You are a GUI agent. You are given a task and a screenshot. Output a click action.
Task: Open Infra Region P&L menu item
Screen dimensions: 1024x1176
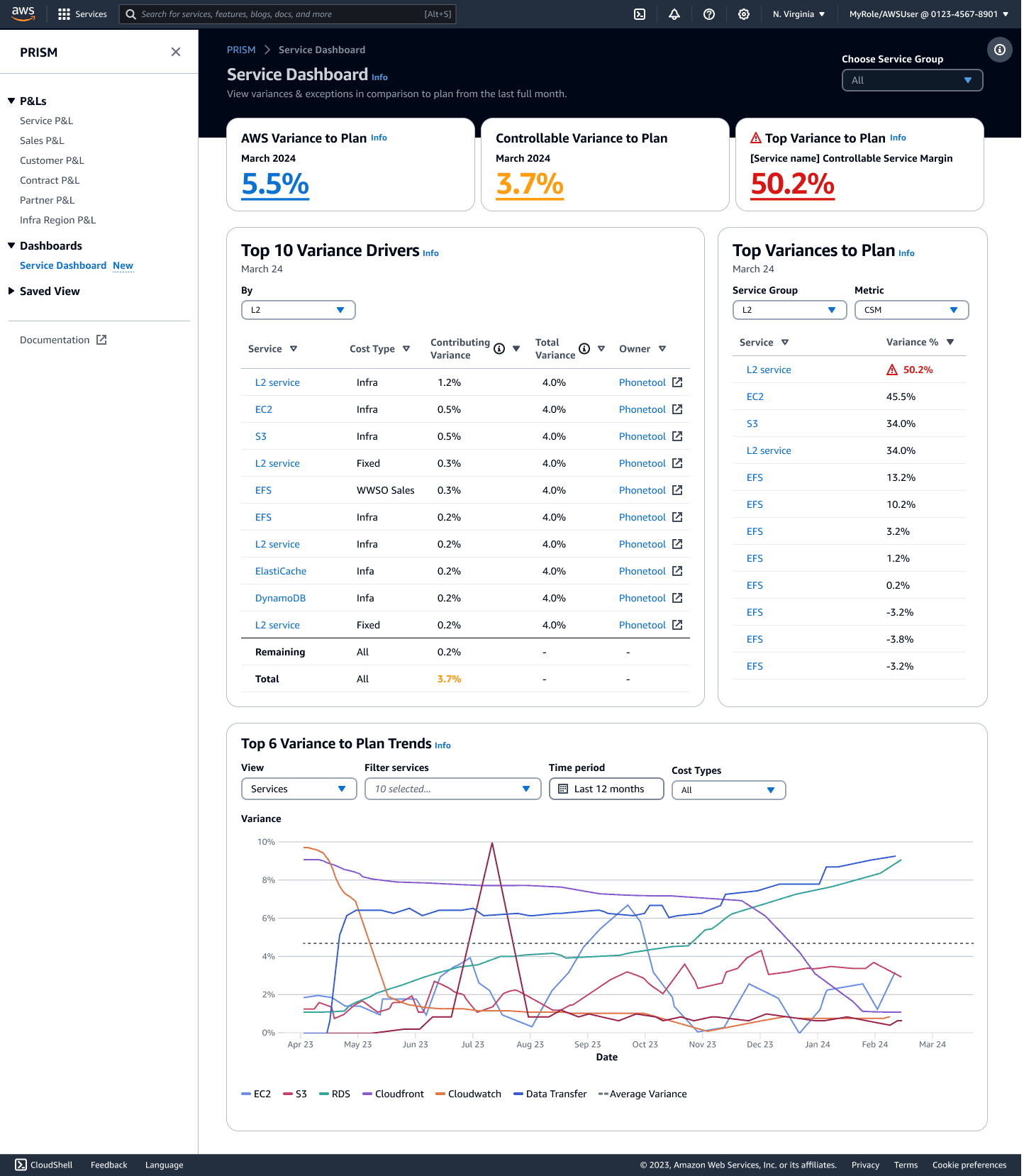(x=57, y=220)
